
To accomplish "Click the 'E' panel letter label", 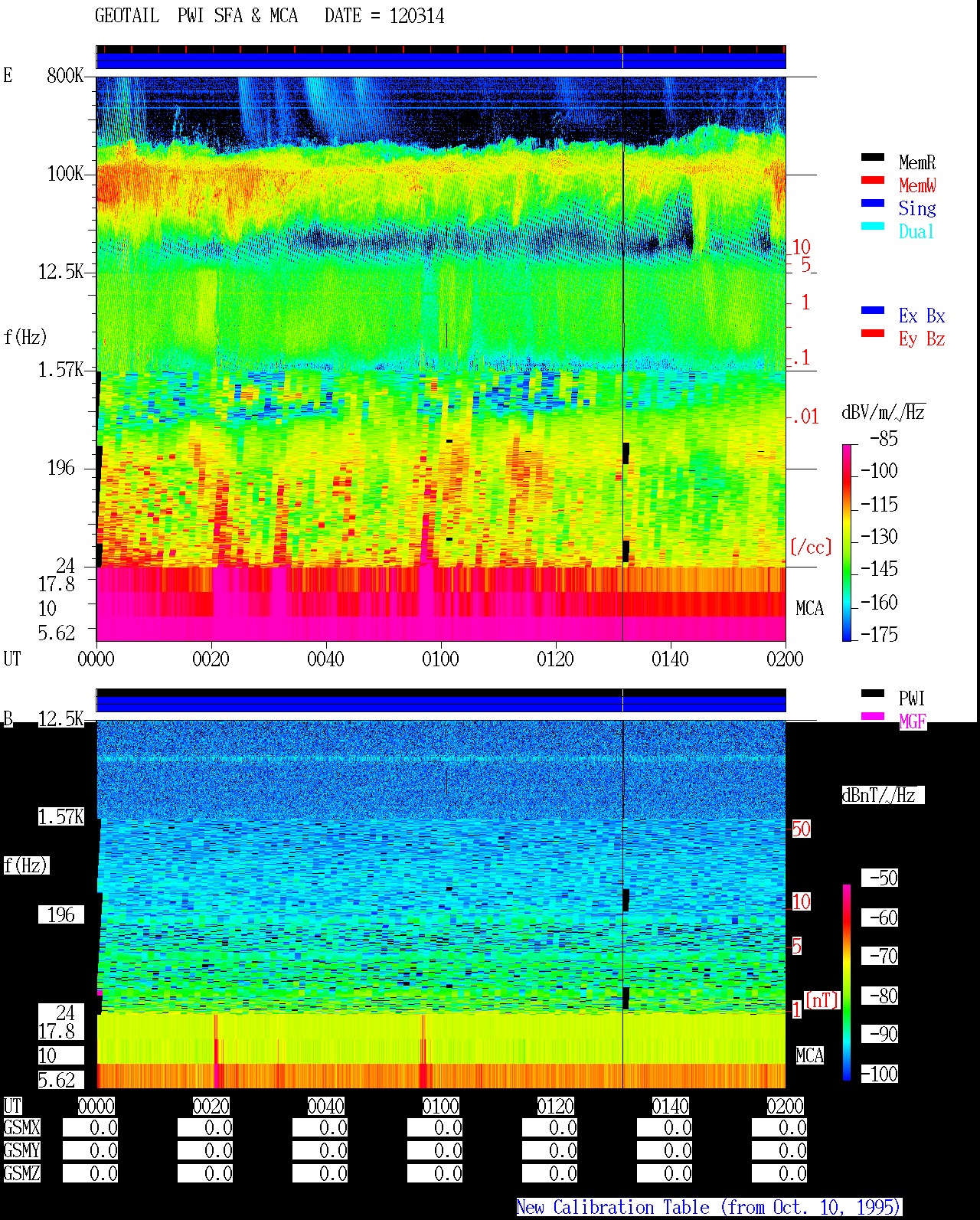I will [8, 75].
